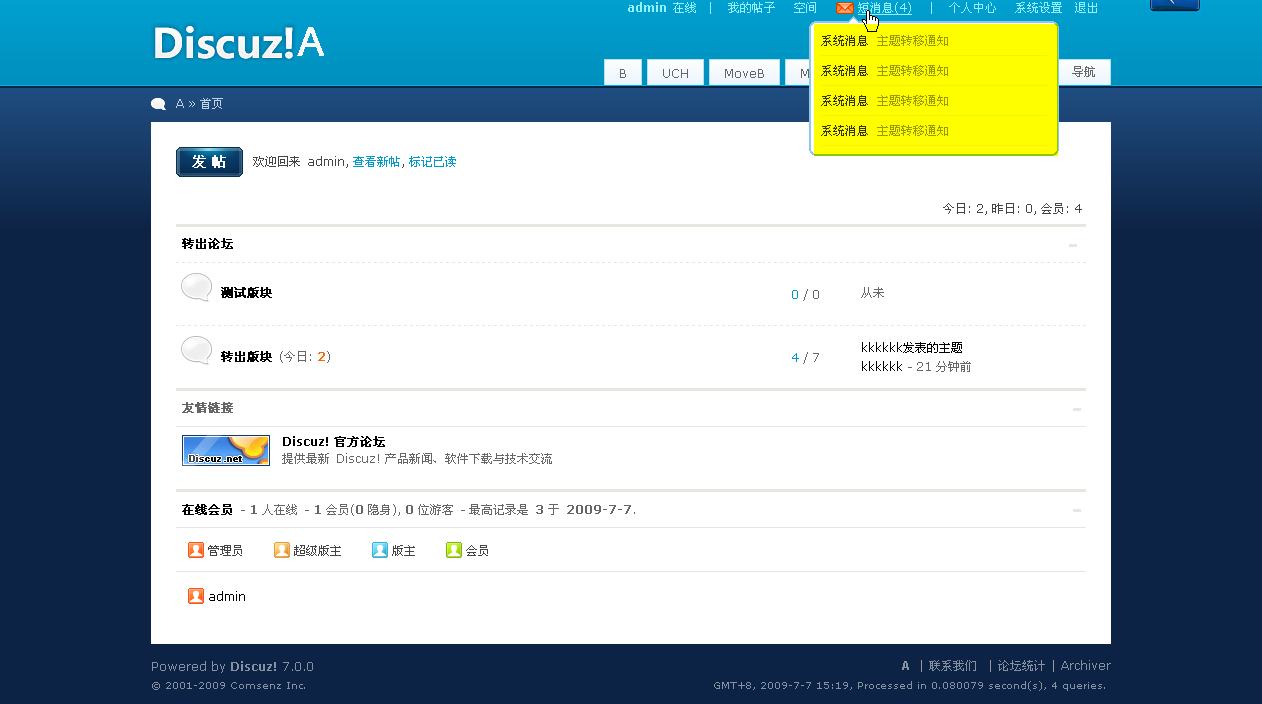Open the 转出论坛 category heading
The image size is (1262, 704).
(x=207, y=244)
